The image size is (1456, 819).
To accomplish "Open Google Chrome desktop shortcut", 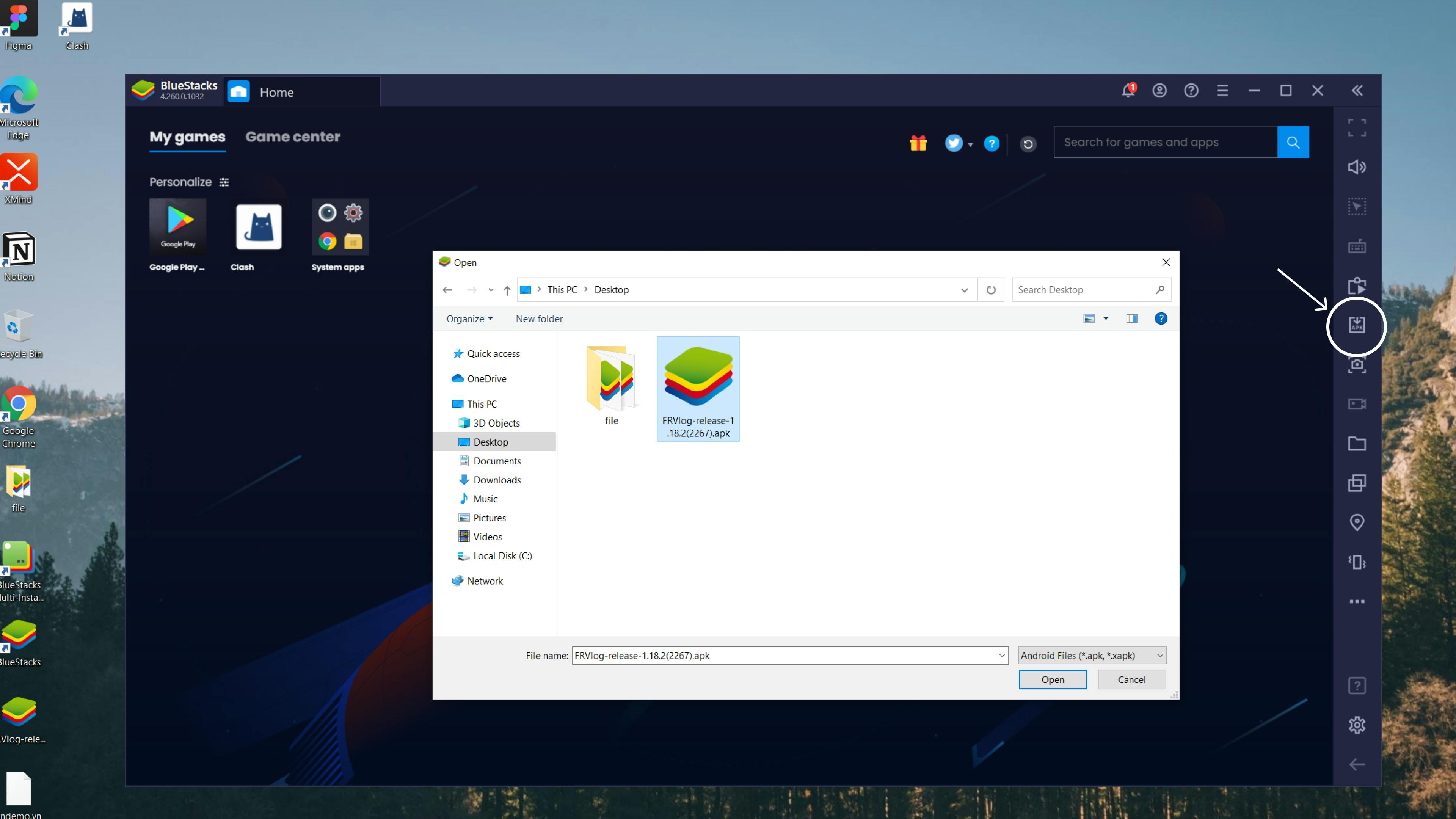I will (x=19, y=417).
